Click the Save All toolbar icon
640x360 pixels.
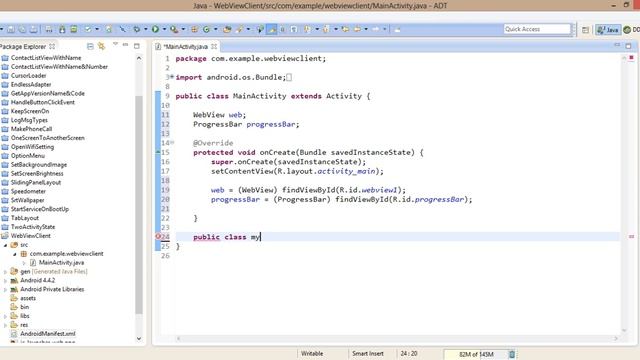[22, 29]
